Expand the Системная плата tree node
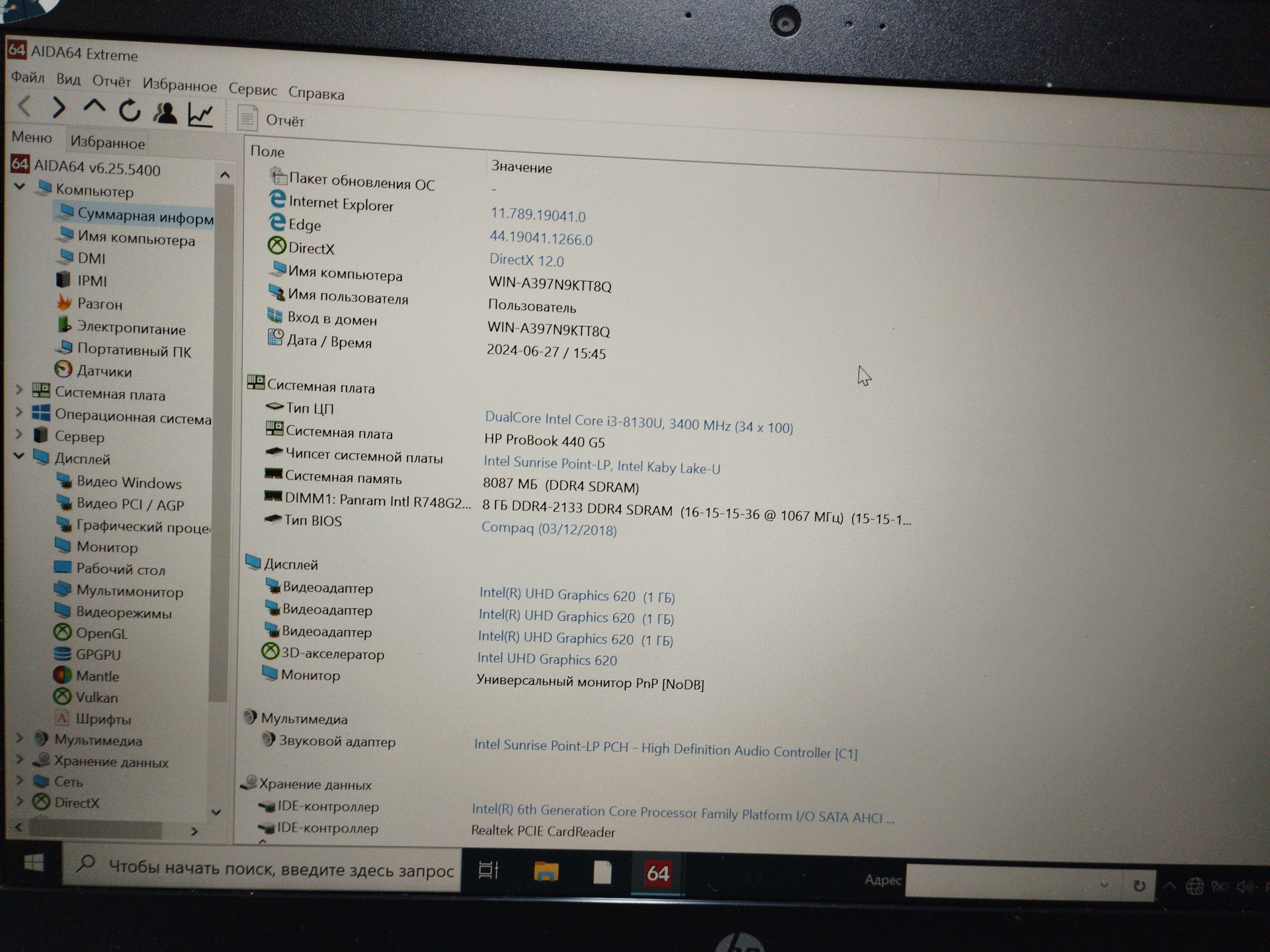The width and height of the screenshot is (1270, 952). 19,391
